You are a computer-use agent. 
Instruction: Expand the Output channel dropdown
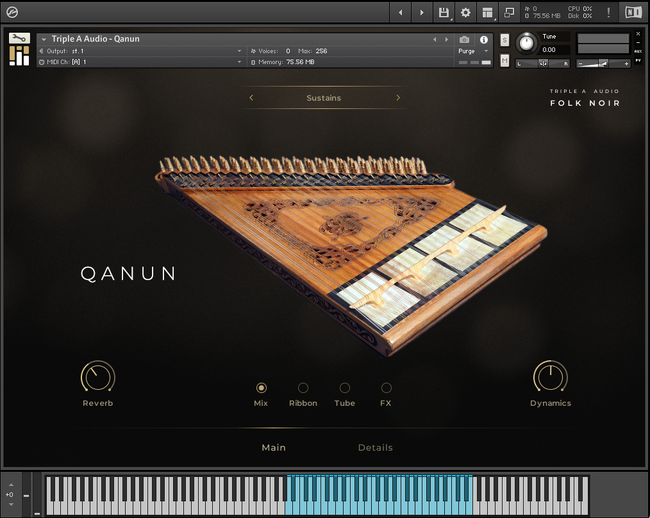click(239, 50)
